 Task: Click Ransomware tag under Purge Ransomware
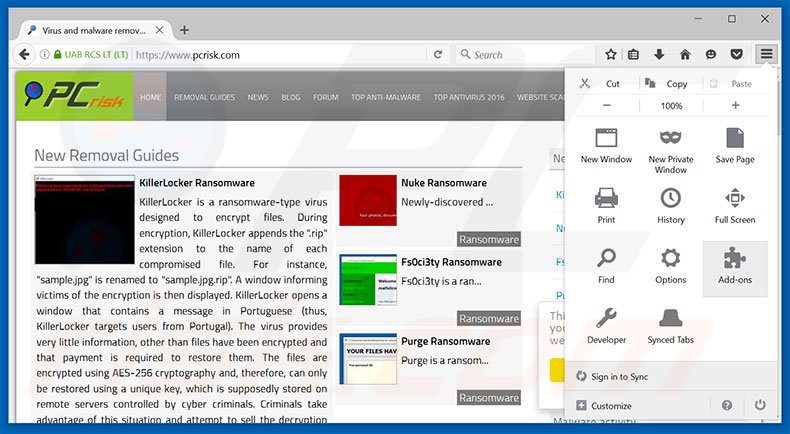pyautogui.click(x=489, y=398)
